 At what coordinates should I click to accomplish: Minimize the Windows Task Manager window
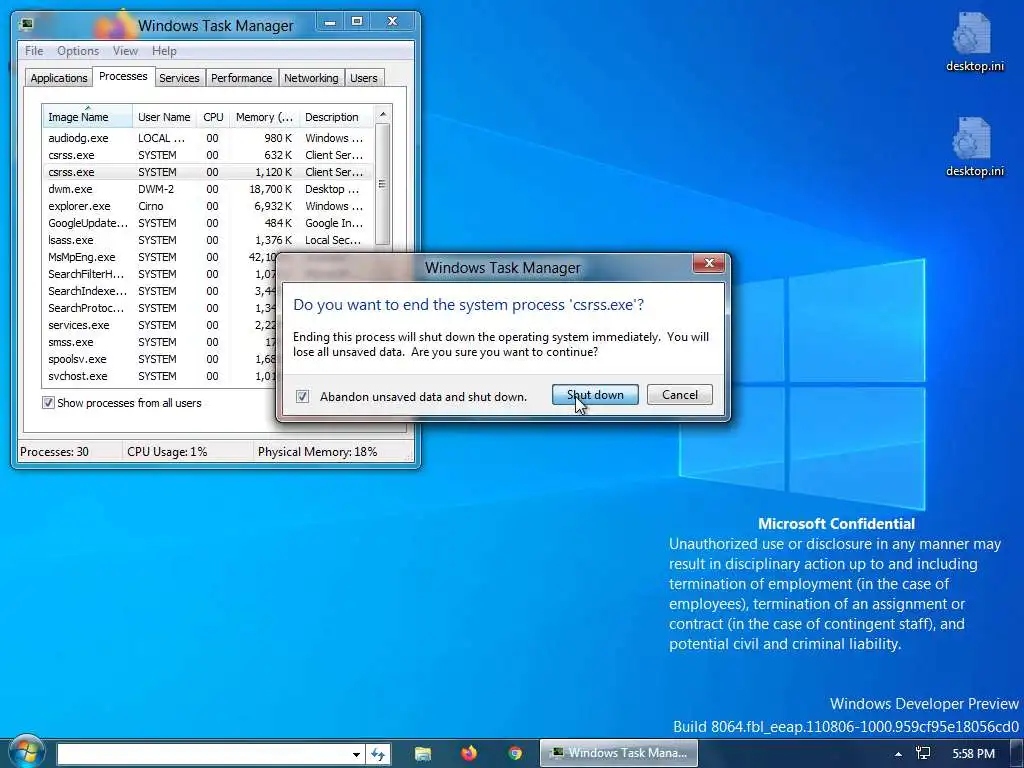(330, 22)
